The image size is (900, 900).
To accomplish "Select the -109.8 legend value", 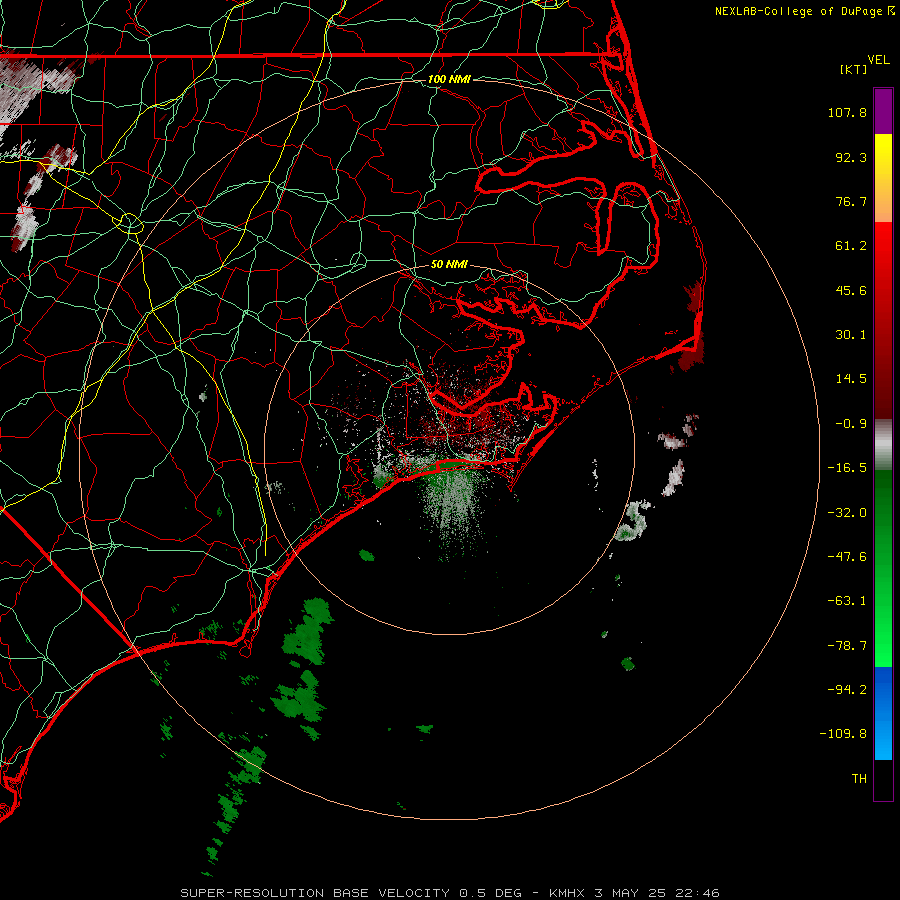I will [843, 734].
